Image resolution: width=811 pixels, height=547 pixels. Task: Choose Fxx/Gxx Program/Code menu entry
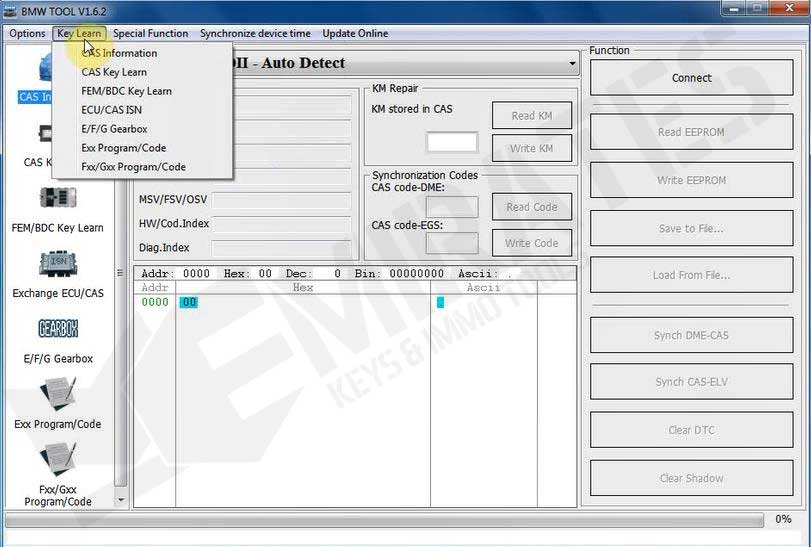coord(142,167)
